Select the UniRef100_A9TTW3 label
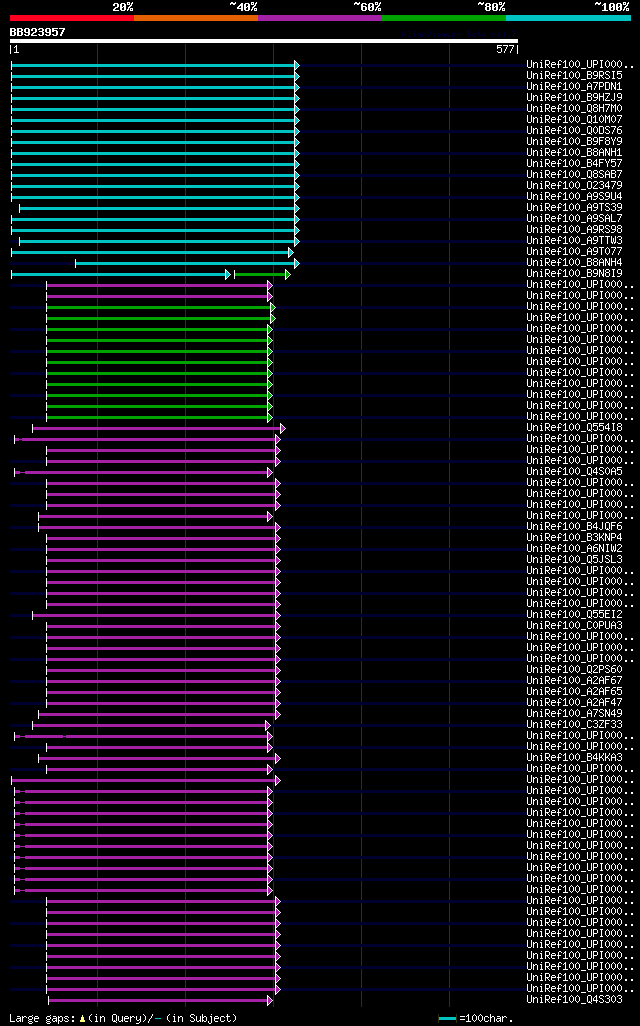Viewport: 640px width, 1026px height. [574, 241]
